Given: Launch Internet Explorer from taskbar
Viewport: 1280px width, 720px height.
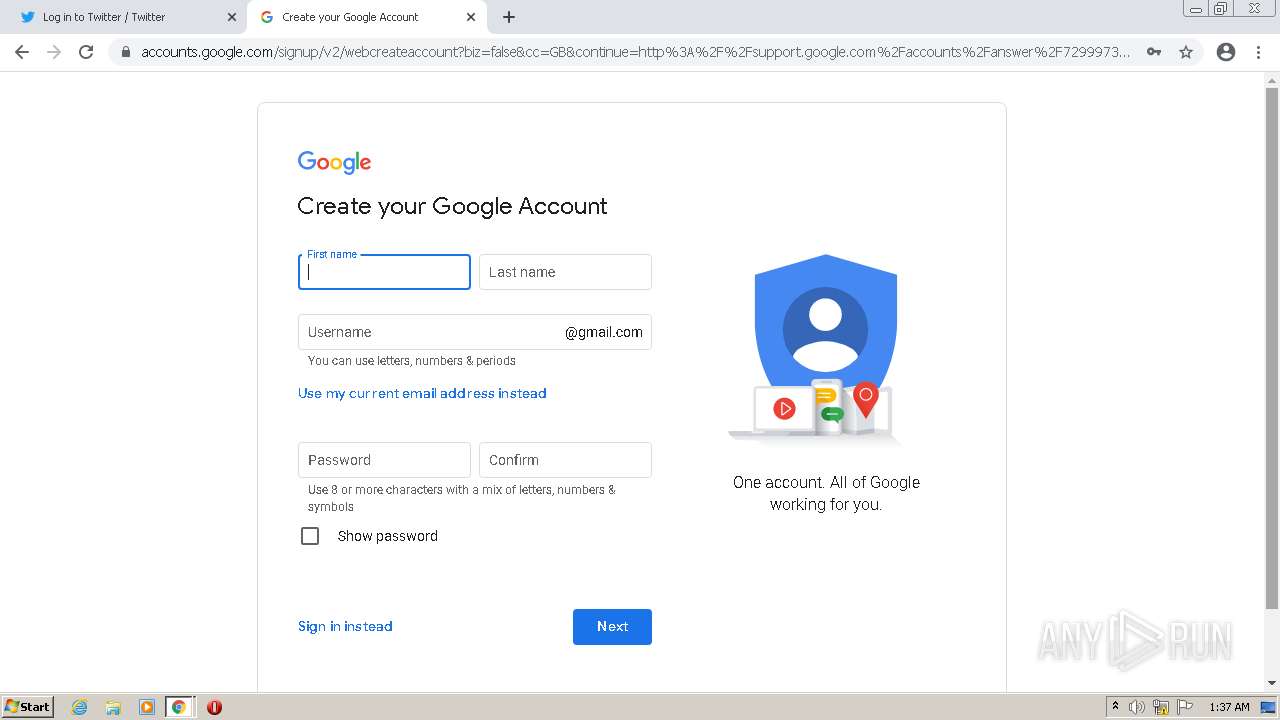Looking at the screenshot, I should point(80,707).
